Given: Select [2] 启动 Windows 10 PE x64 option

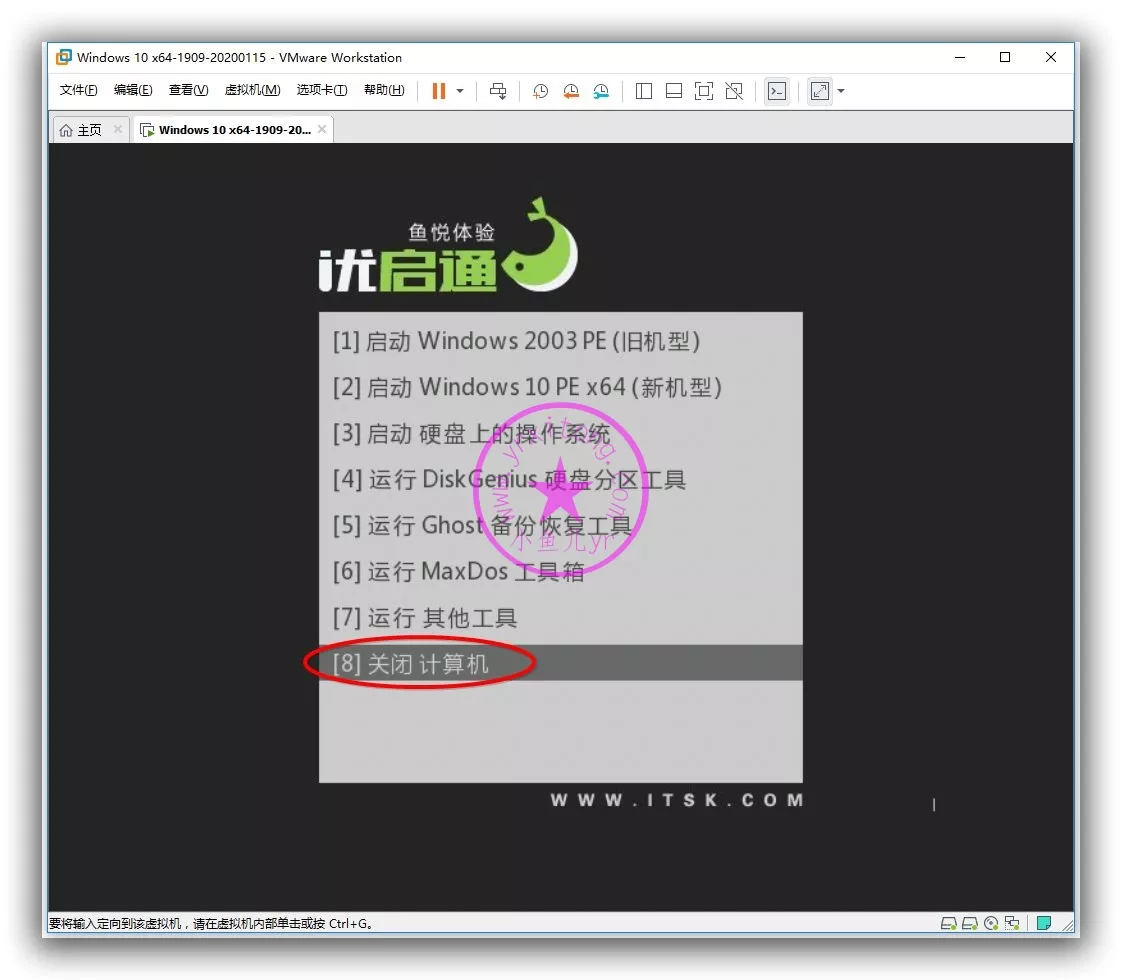Looking at the screenshot, I should click(x=527, y=387).
